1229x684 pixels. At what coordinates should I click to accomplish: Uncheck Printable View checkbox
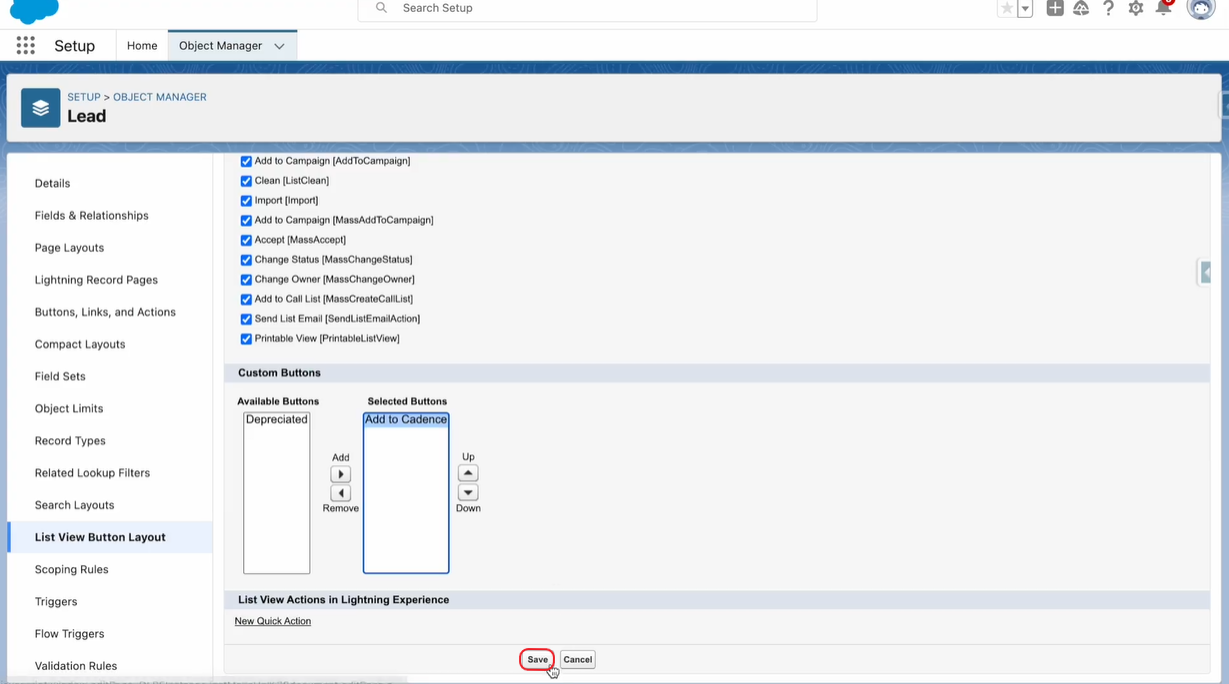point(246,339)
